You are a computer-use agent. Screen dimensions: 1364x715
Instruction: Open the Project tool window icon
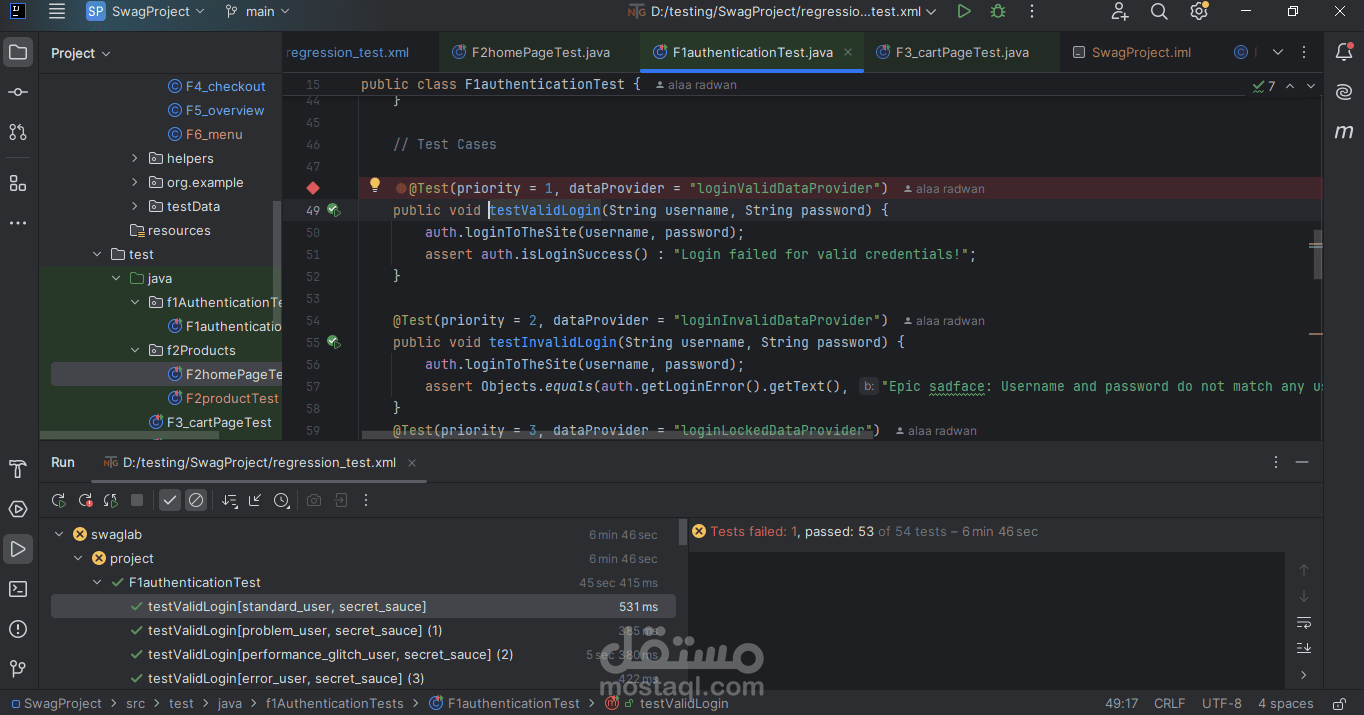tap(18, 53)
